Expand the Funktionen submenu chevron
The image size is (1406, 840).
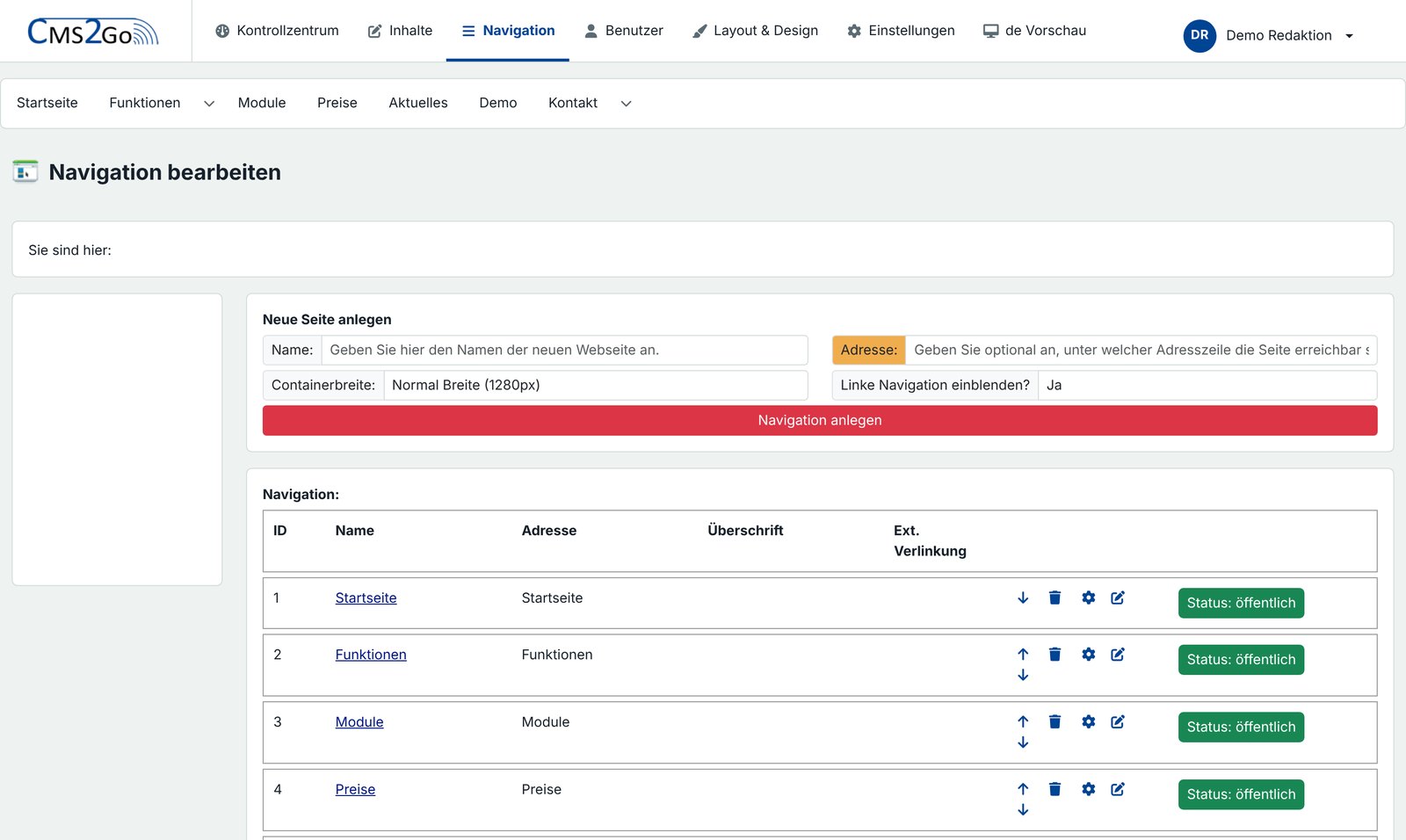(x=209, y=104)
